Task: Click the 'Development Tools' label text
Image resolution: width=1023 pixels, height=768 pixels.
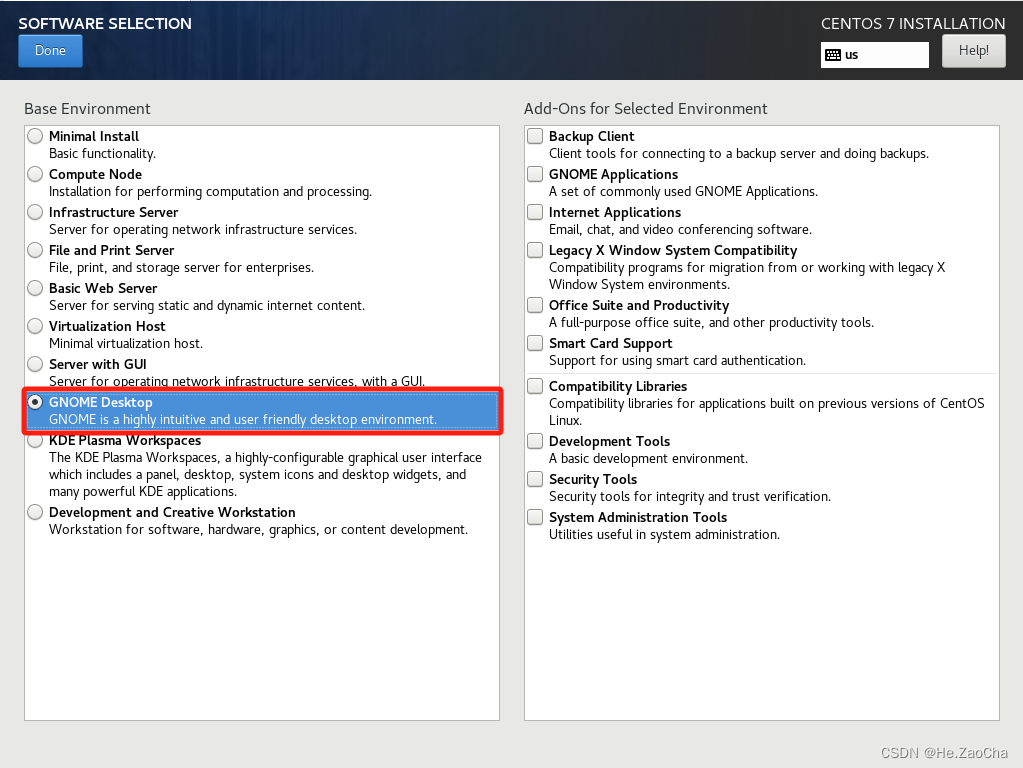Action: 609,441
